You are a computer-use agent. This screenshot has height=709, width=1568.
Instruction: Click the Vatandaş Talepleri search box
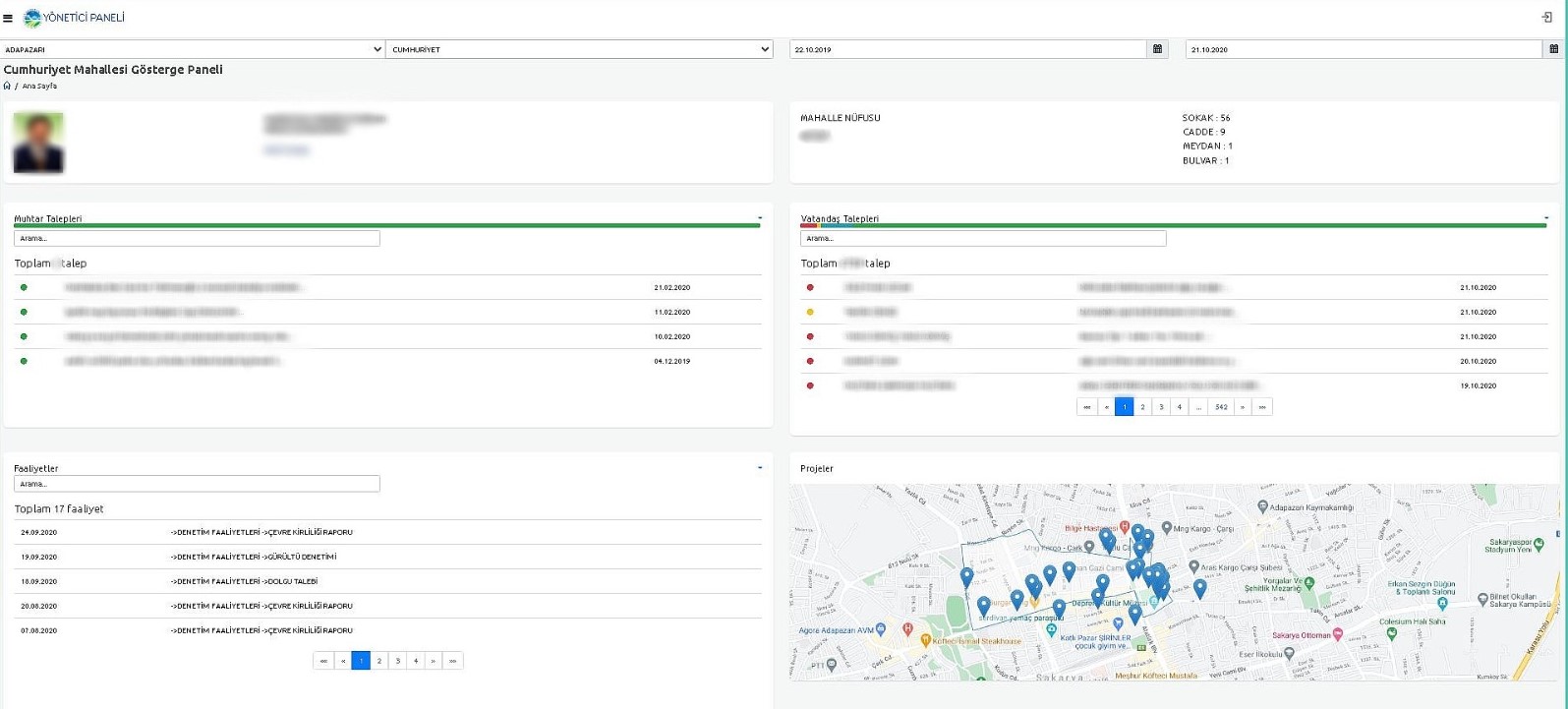[x=983, y=238]
